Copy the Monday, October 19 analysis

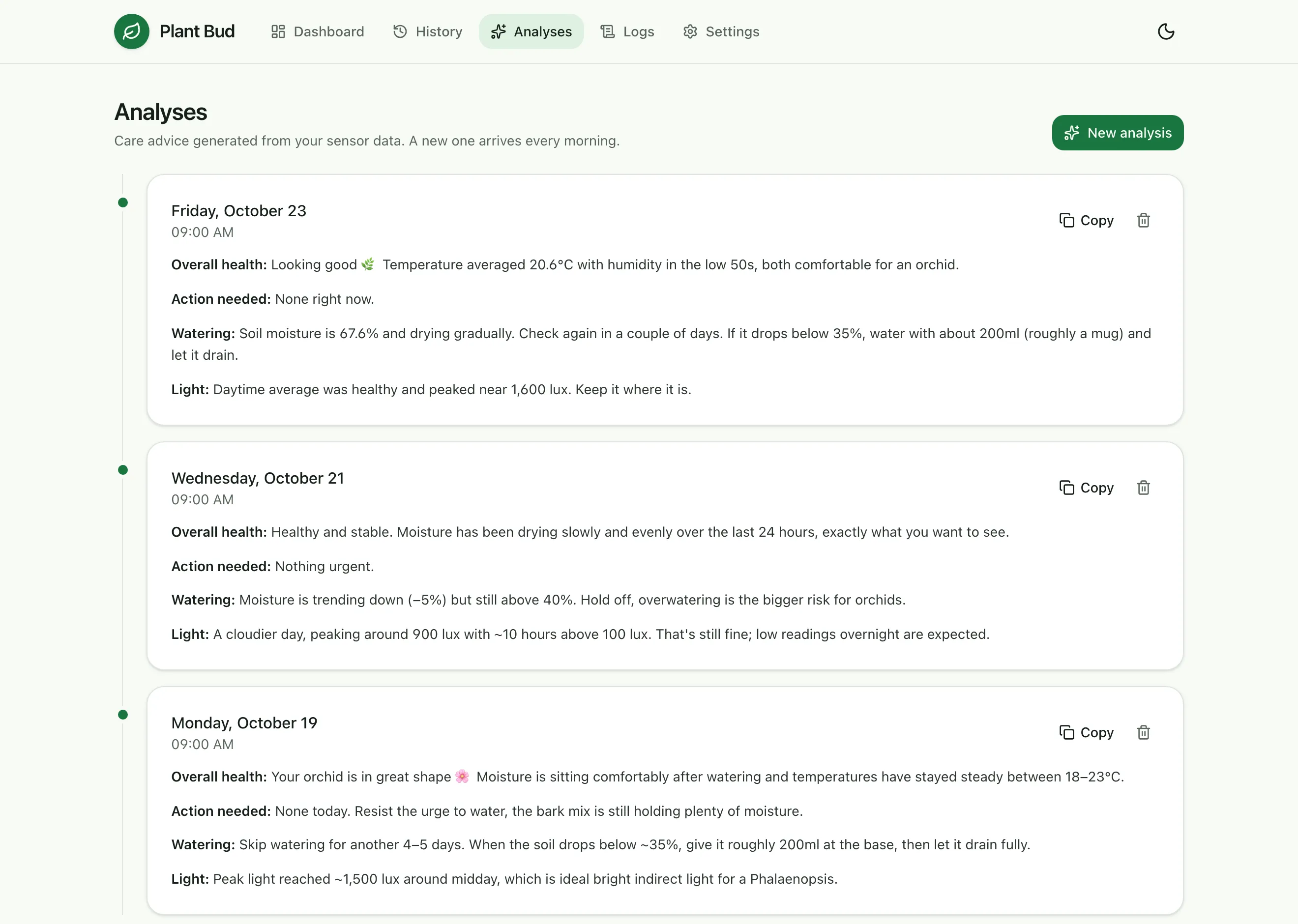pyautogui.click(x=1086, y=732)
